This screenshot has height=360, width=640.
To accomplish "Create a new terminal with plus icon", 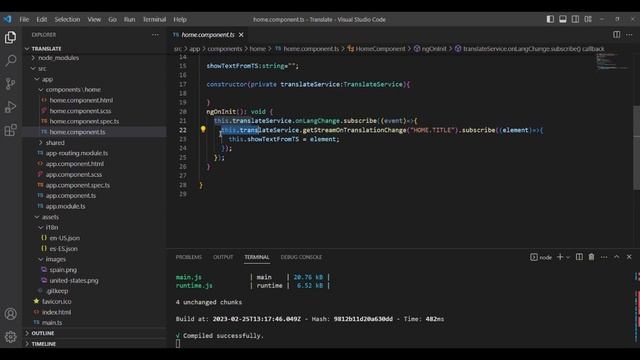I will (x=560, y=257).
